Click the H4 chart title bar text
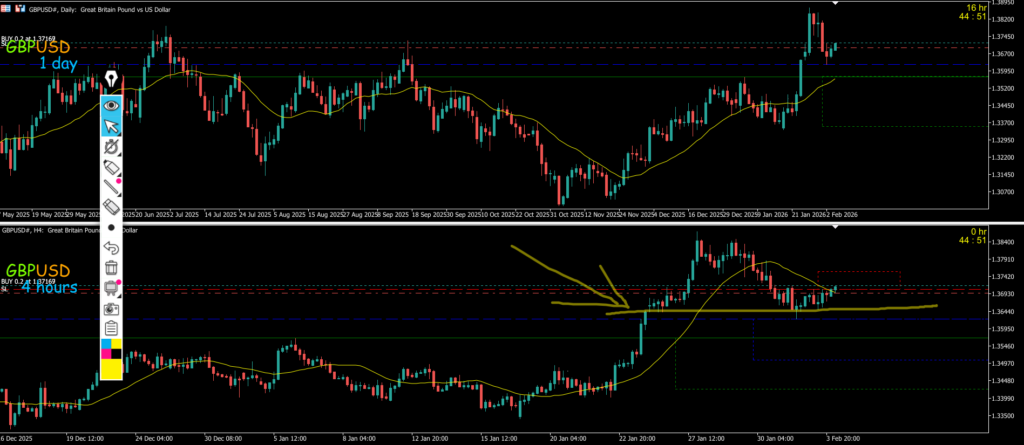 (x=70, y=230)
